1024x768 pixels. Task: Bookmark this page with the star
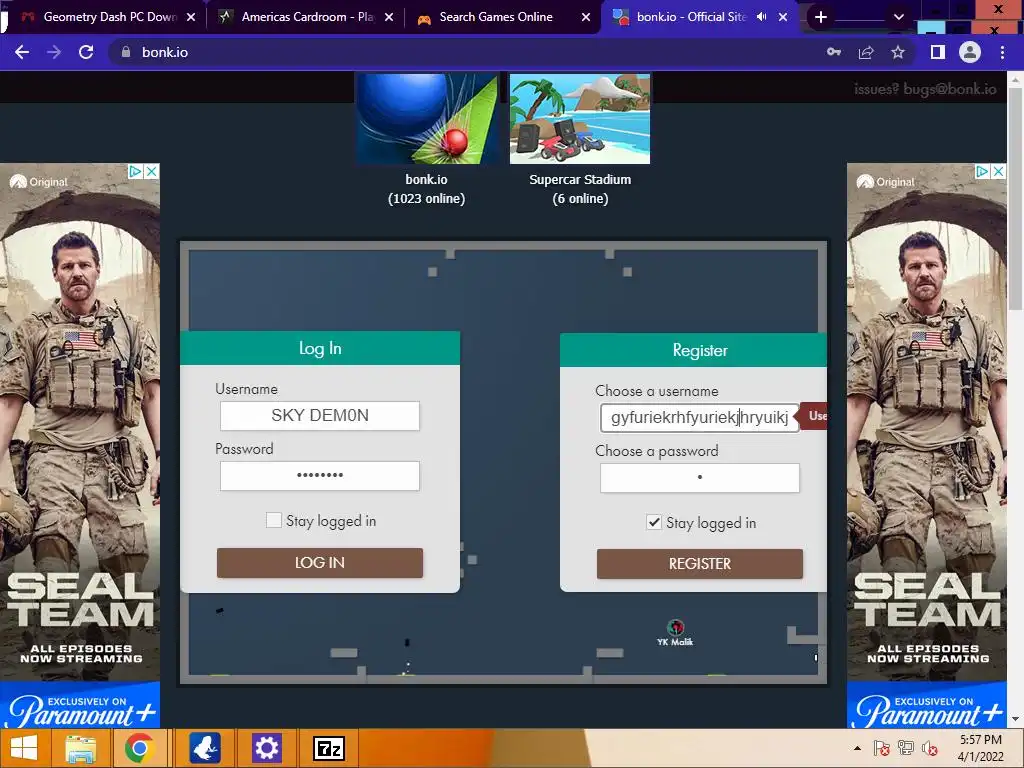point(898,52)
